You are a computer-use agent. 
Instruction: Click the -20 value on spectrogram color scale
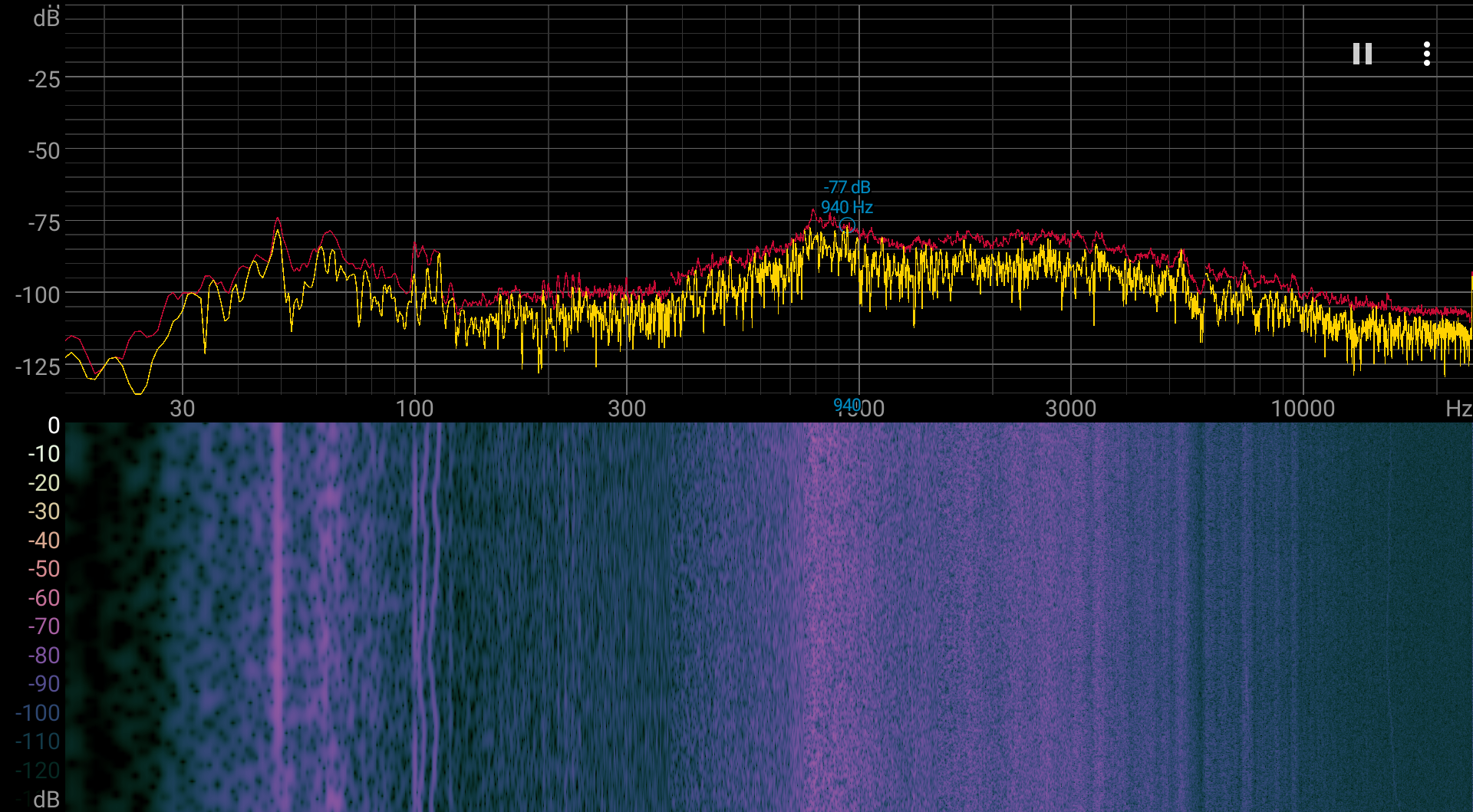point(44,483)
